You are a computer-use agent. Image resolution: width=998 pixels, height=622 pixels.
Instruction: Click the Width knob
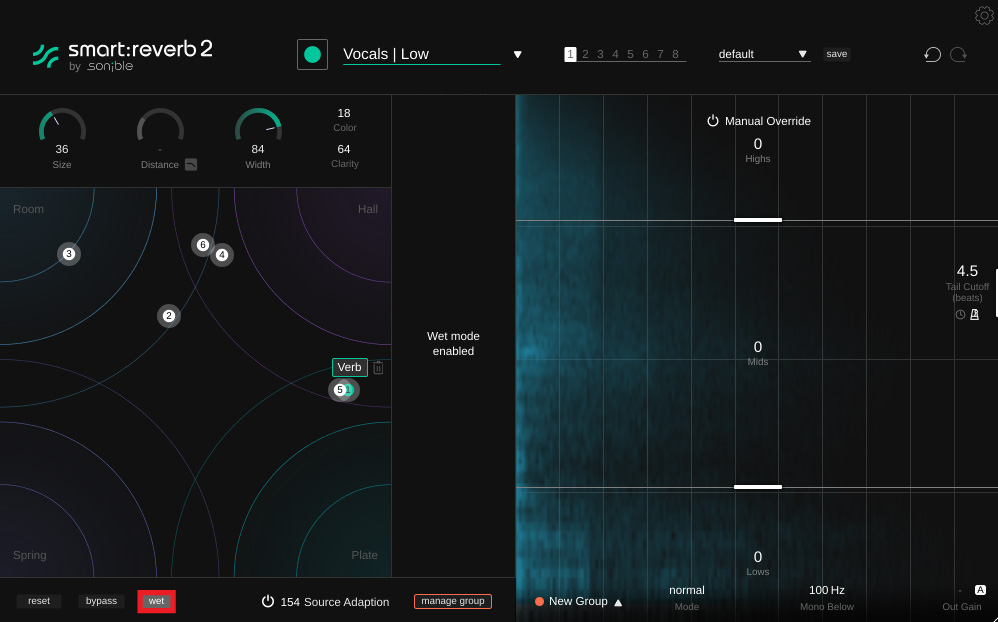(258, 126)
